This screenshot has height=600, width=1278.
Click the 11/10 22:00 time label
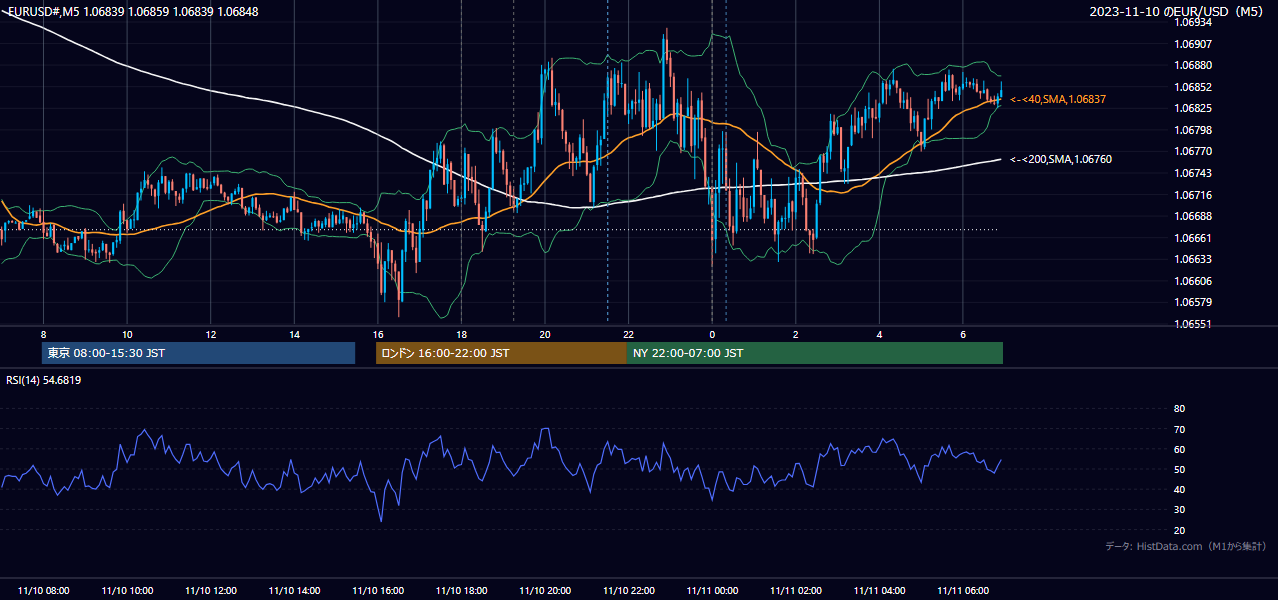[x=628, y=591]
